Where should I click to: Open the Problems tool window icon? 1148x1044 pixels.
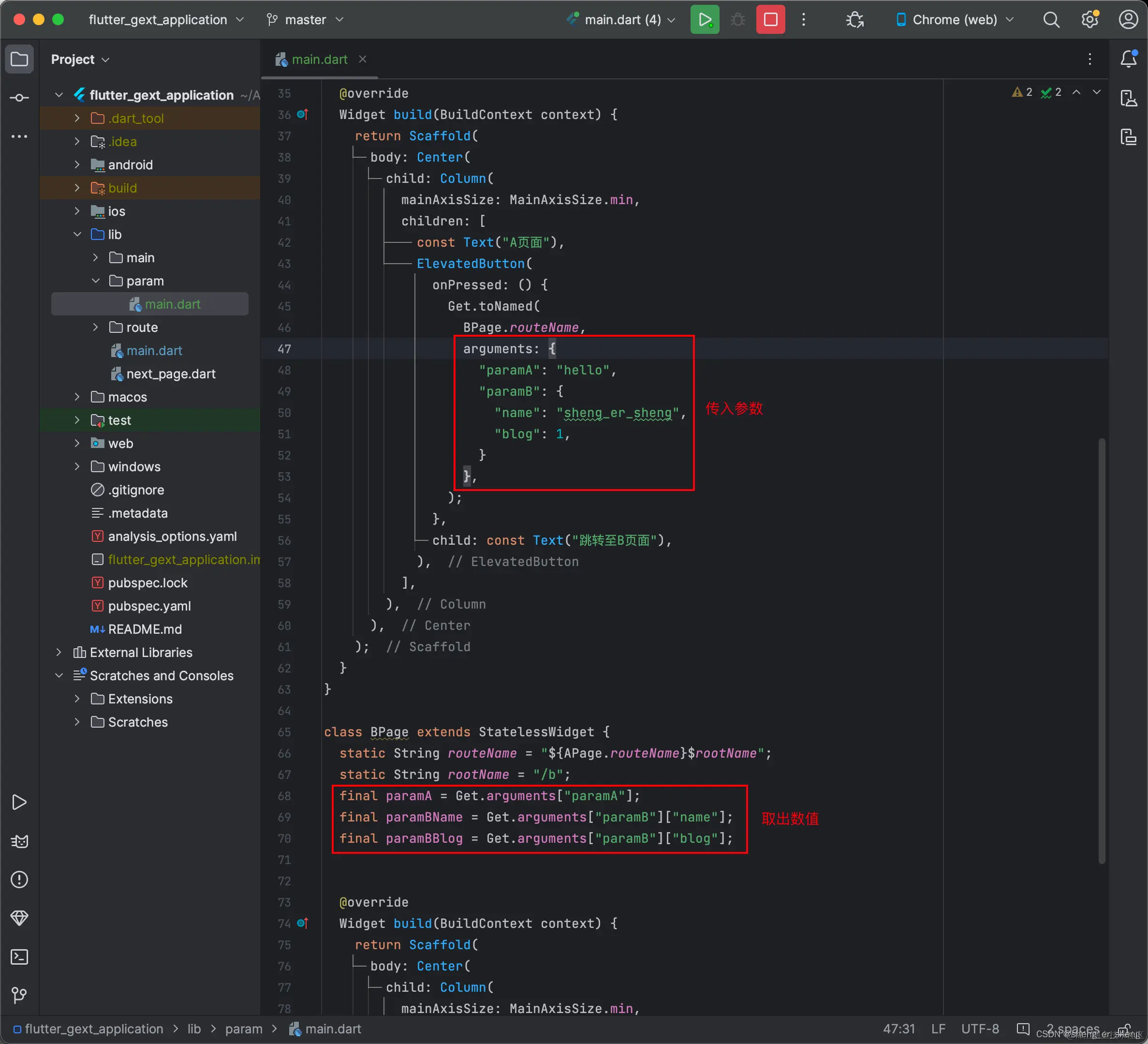click(x=19, y=880)
